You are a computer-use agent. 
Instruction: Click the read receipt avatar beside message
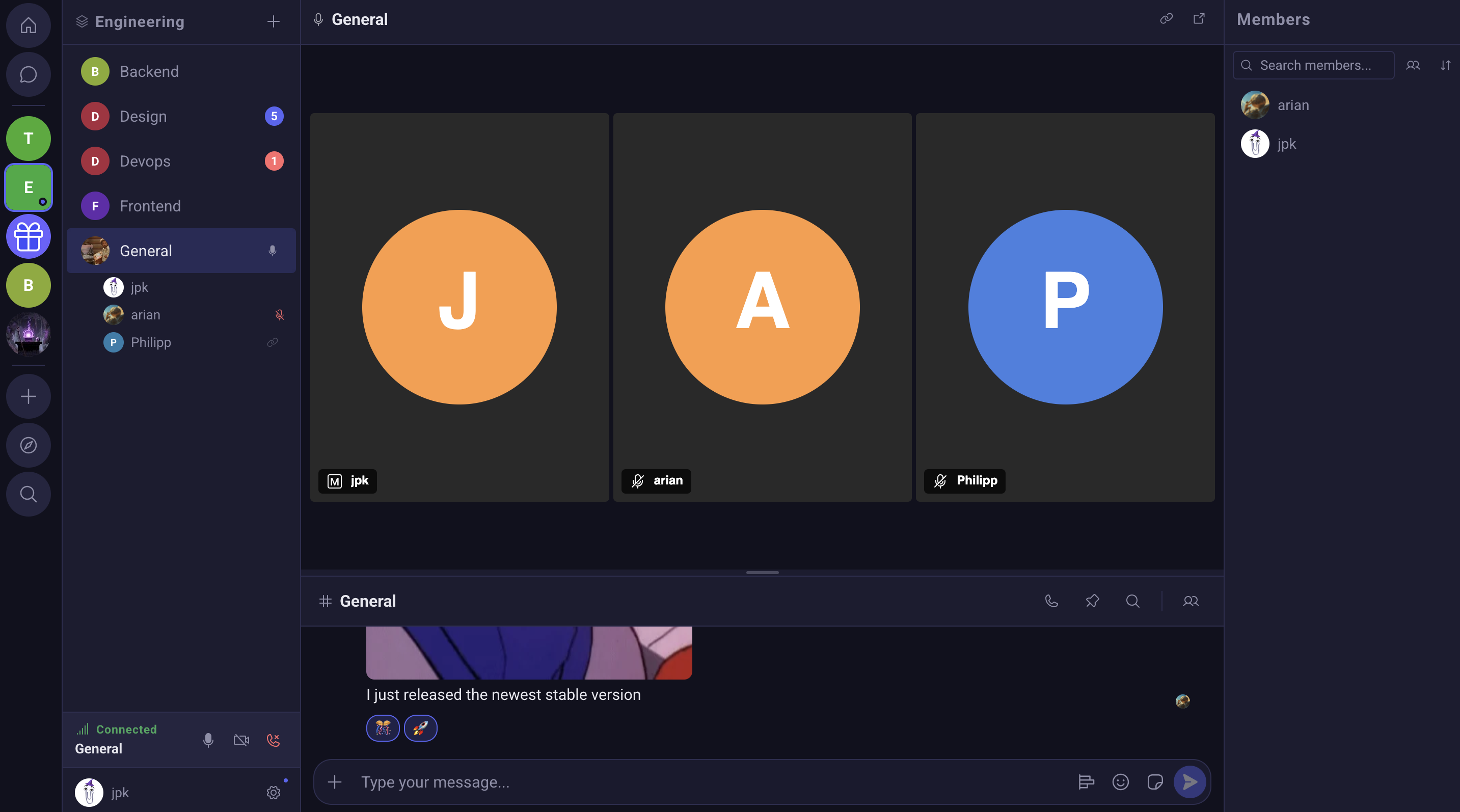pos(1183,701)
